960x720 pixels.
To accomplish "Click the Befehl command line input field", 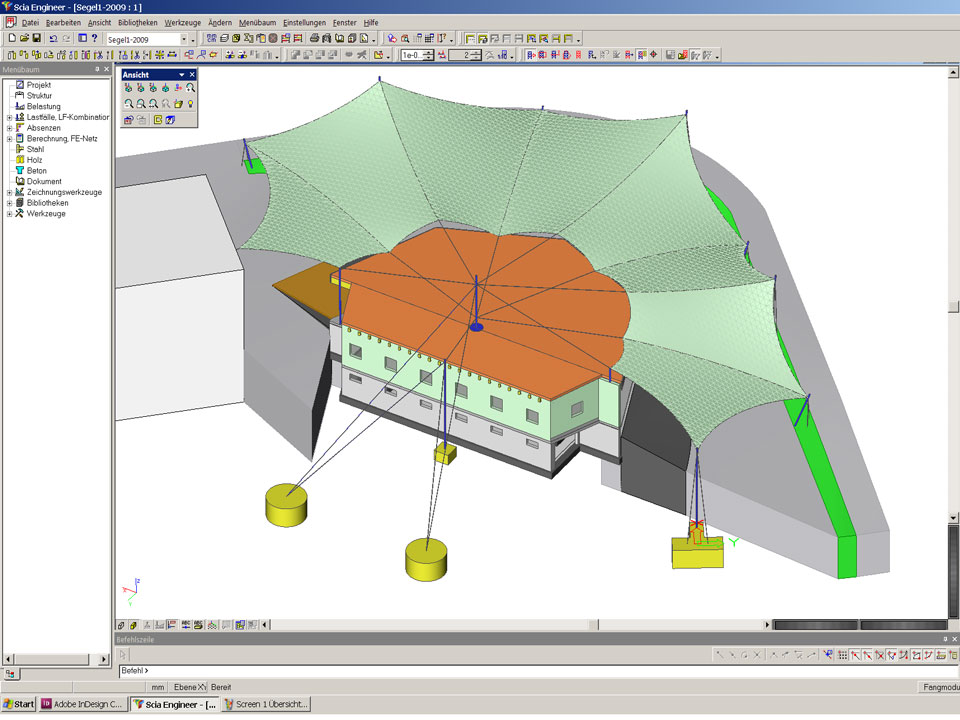I will tap(500, 670).
